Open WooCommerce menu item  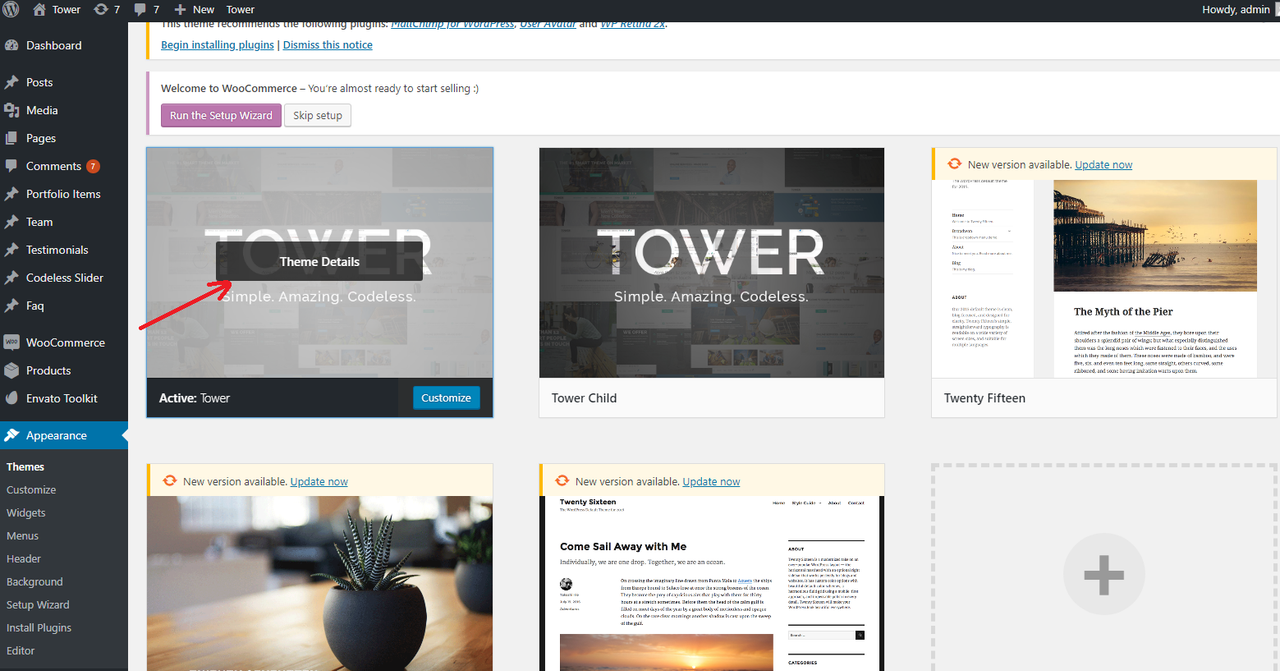(64, 342)
